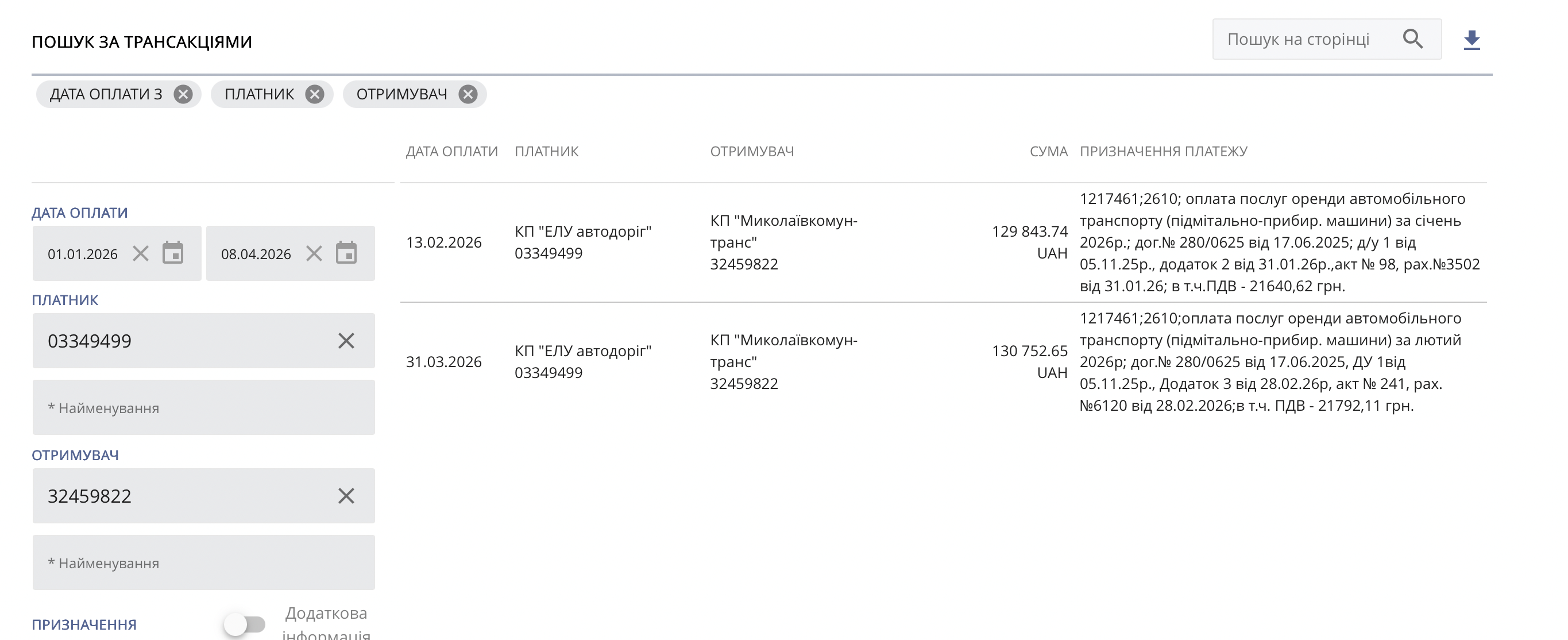Clear the end date 08.04.2026
This screenshot has height=640, width=1568.
point(314,253)
